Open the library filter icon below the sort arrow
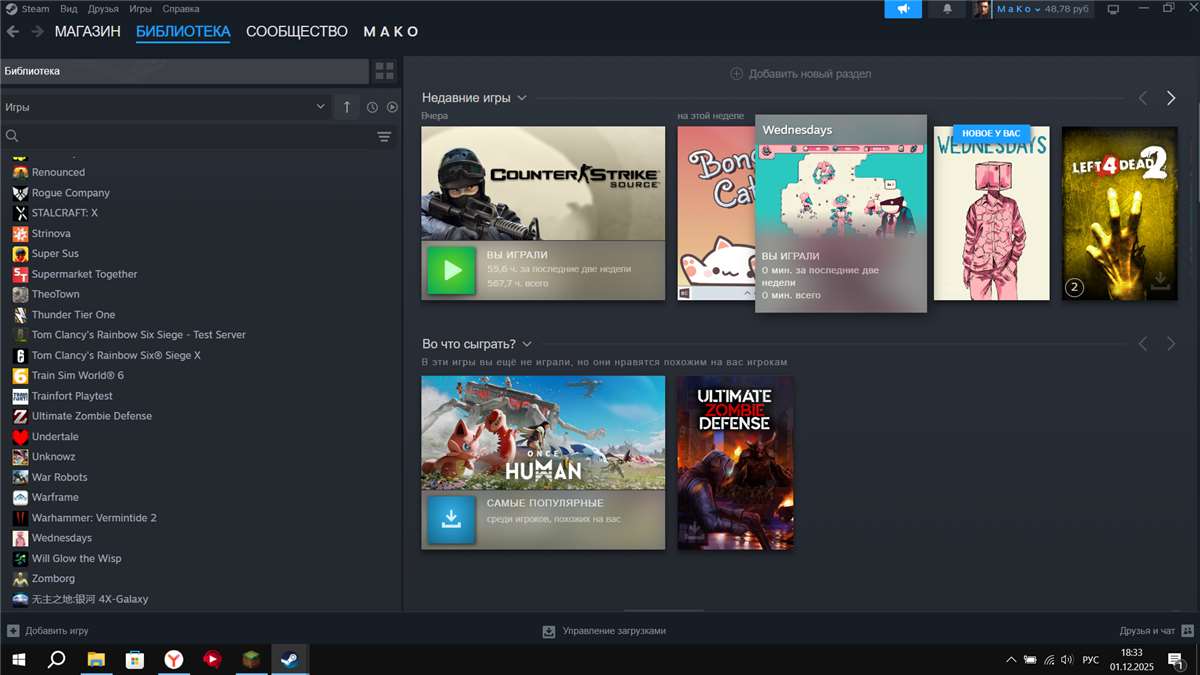 pos(384,136)
